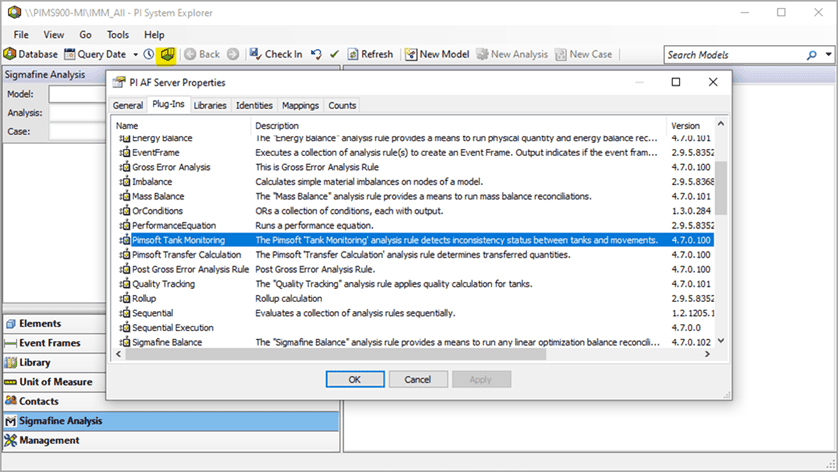Sort by the Description column header

click(459, 126)
